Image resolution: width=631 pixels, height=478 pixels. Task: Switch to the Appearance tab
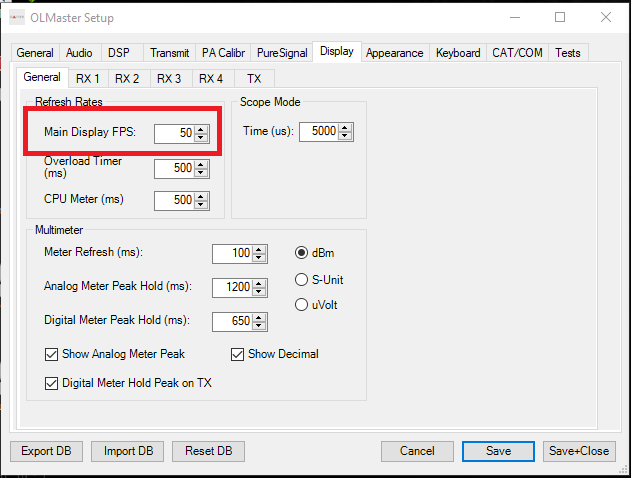tap(395, 53)
